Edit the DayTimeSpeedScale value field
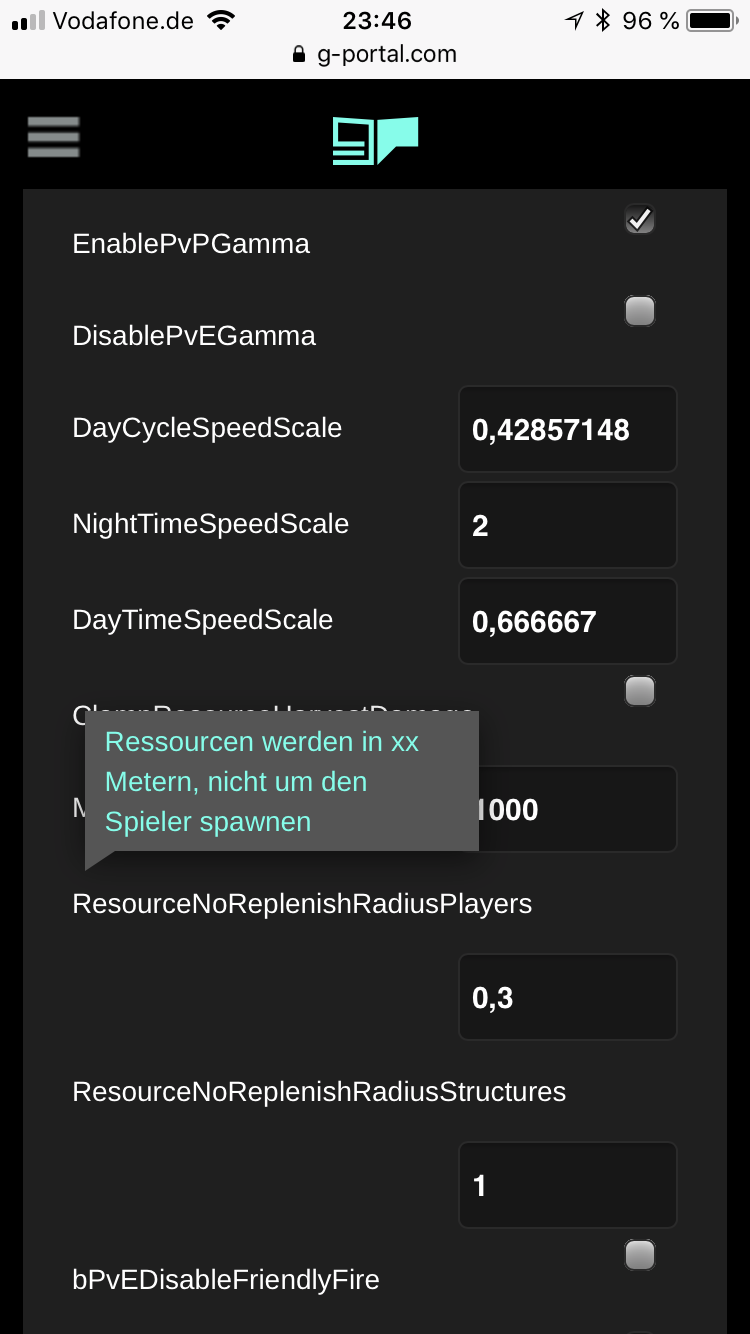This screenshot has height=1334, width=750. pos(568,621)
